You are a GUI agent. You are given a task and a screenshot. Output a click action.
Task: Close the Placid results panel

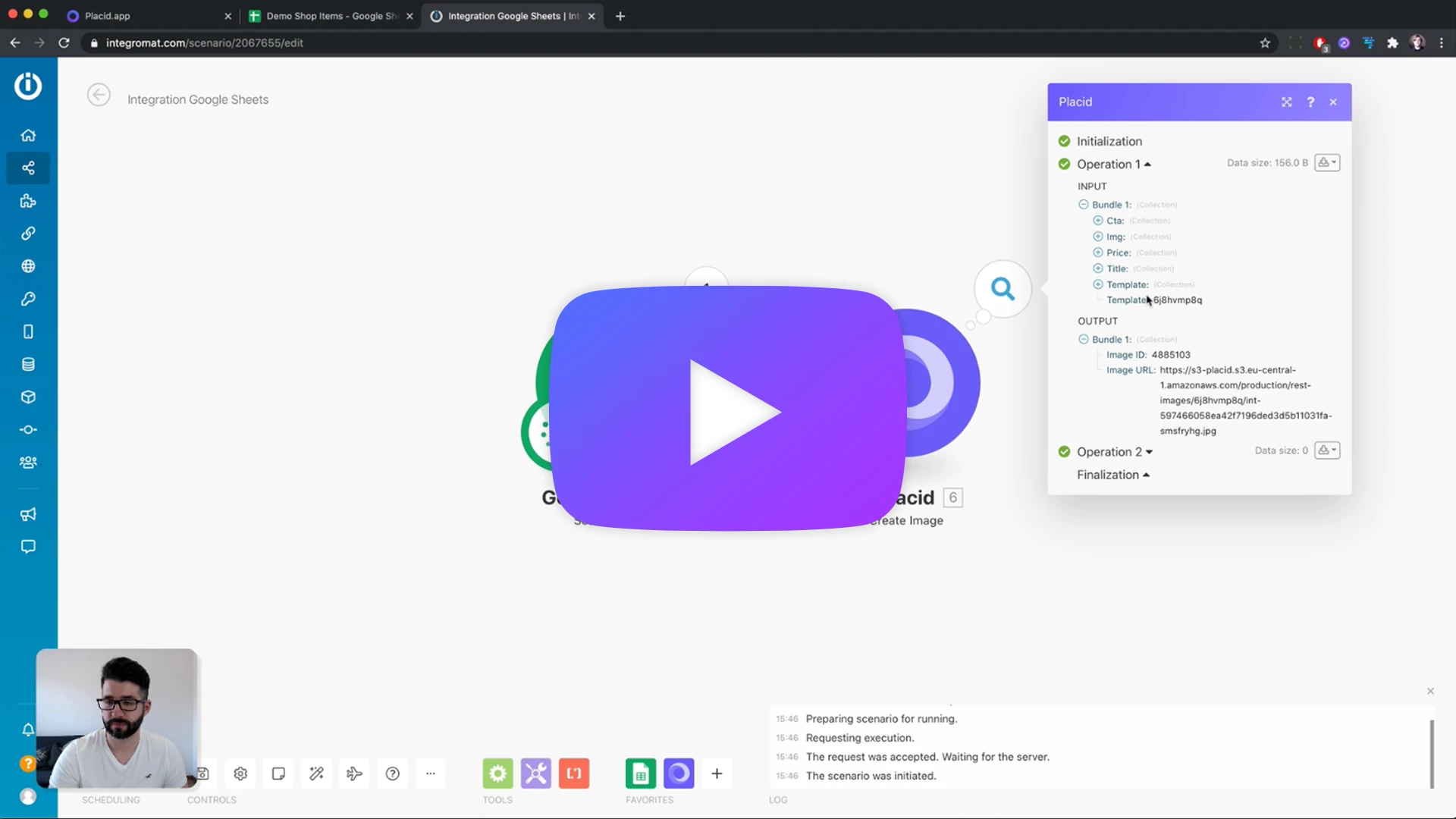tap(1333, 102)
